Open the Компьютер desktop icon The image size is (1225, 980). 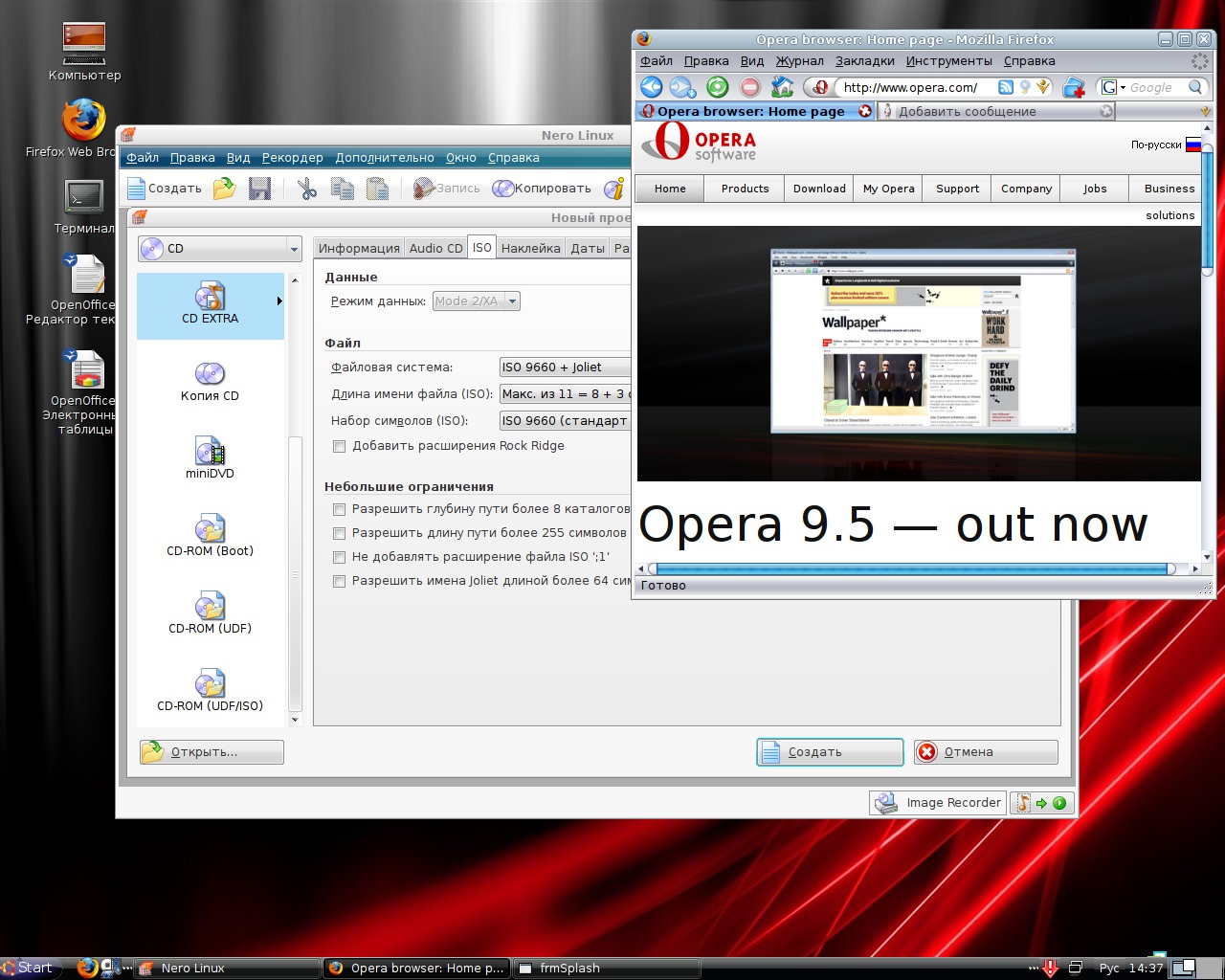pyautogui.click(x=84, y=53)
